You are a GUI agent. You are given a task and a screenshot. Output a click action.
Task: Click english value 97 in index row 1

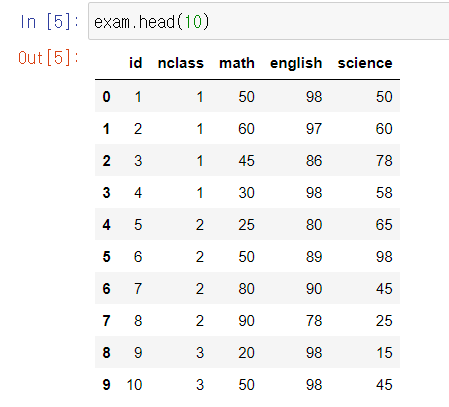click(314, 129)
